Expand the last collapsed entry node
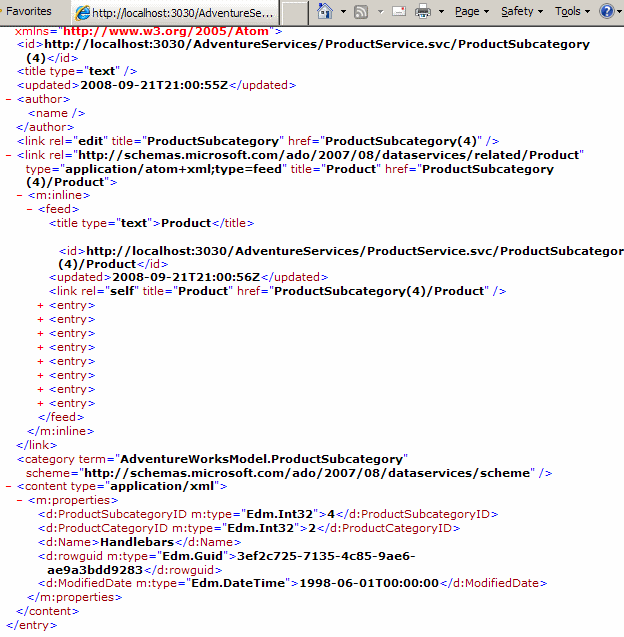This screenshot has width=624, height=637. point(41,403)
